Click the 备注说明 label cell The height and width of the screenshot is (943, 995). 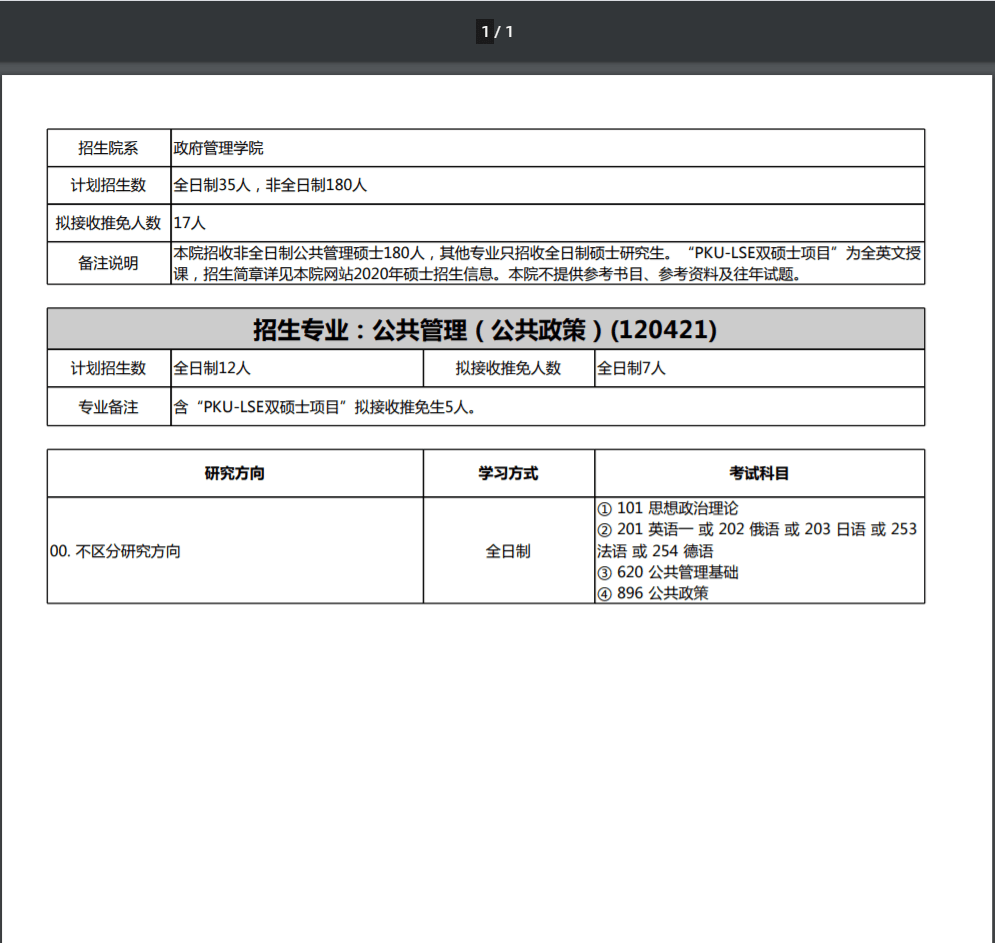[x=109, y=263]
